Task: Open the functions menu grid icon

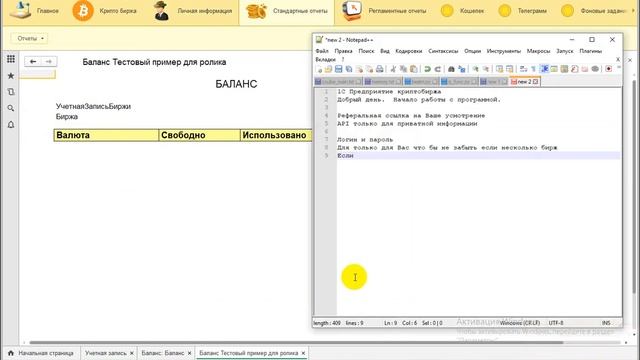Action: [x=11, y=59]
